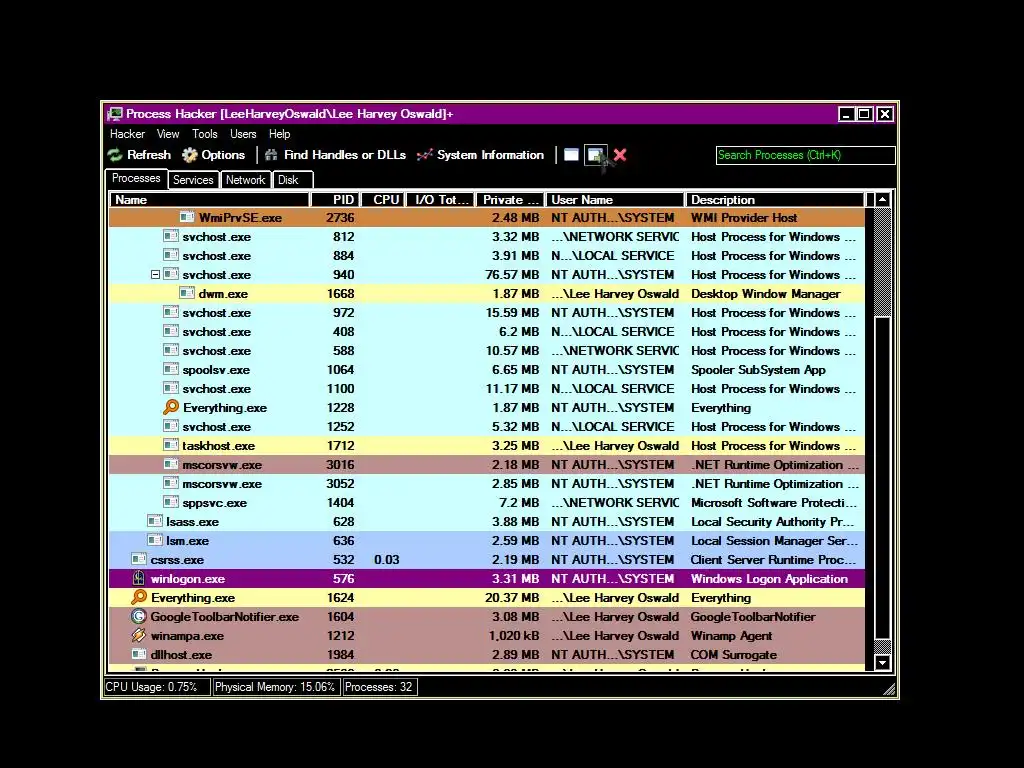Click Windows Logon Application description text
Viewport: 1024px width, 768px height.
coord(769,579)
